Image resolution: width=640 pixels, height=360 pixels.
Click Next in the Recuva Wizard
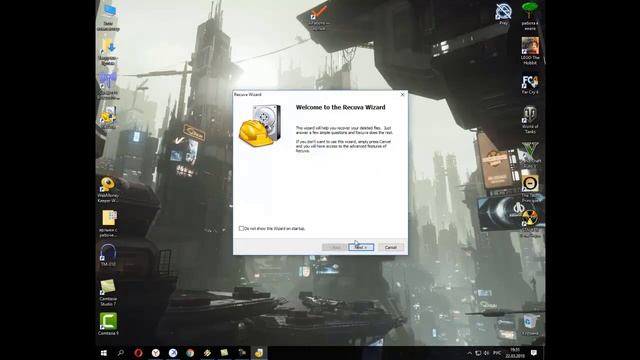click(361, 247)
